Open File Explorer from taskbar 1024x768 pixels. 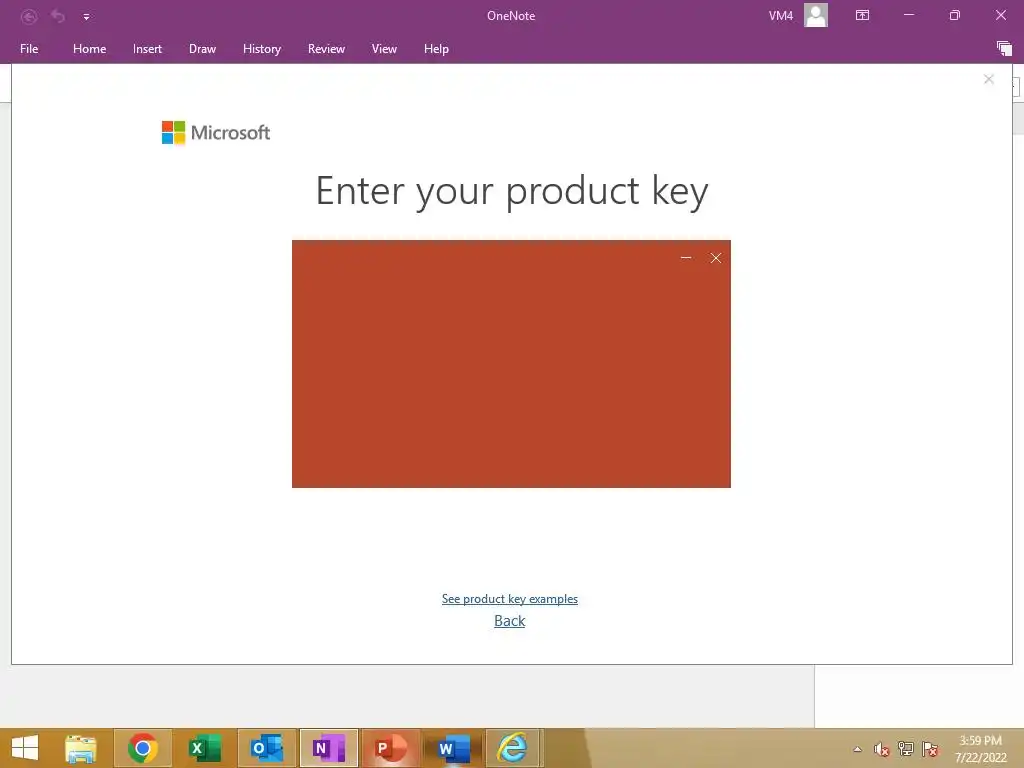point(81,748)
